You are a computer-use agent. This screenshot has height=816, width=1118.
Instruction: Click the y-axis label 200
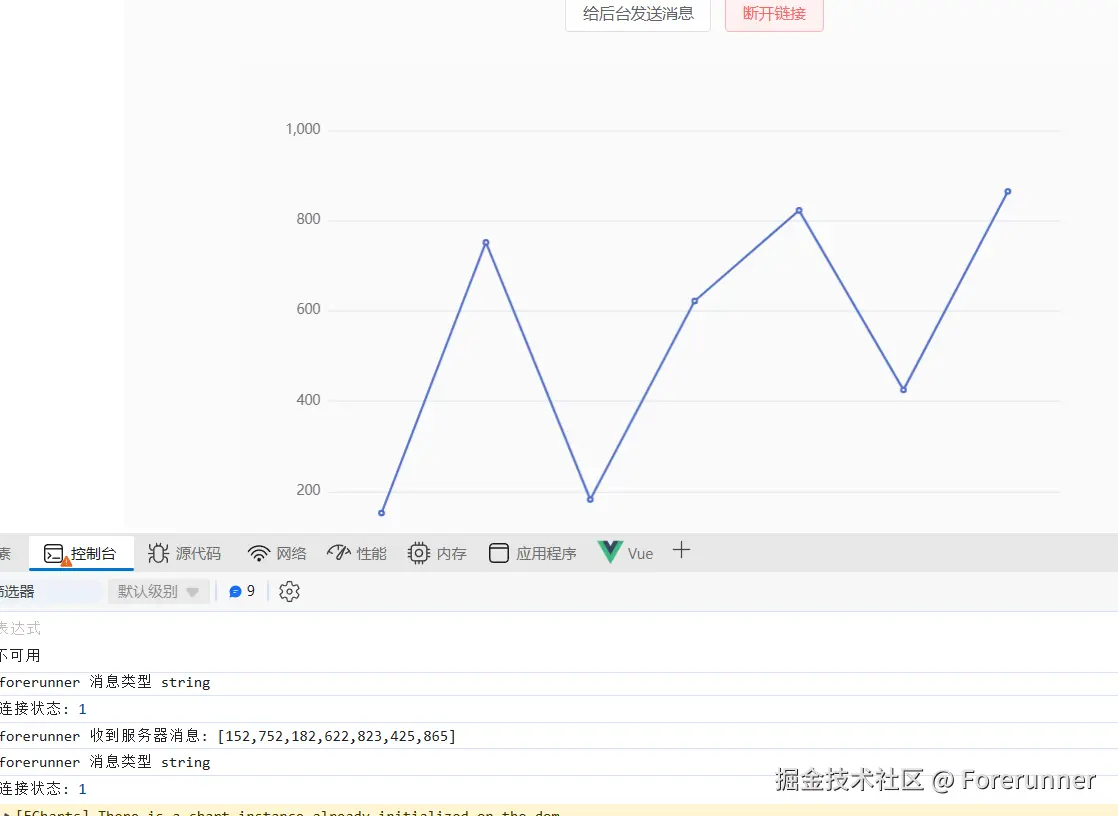pos(308,490)
